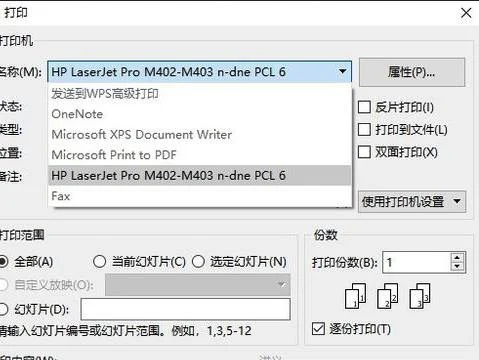This screenshot has width=479, height=360.
Task: Uncheck 逐份打印(T) collate checkbox
Action: click(x=318, y=329)
